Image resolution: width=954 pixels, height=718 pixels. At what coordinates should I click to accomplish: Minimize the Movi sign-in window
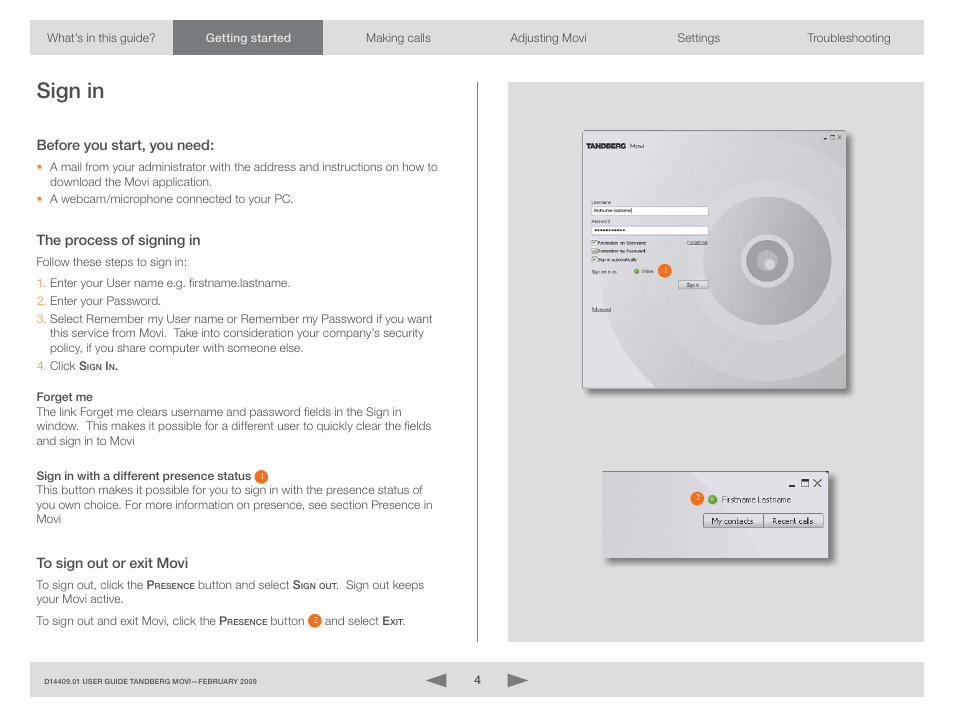click(825, 138)
